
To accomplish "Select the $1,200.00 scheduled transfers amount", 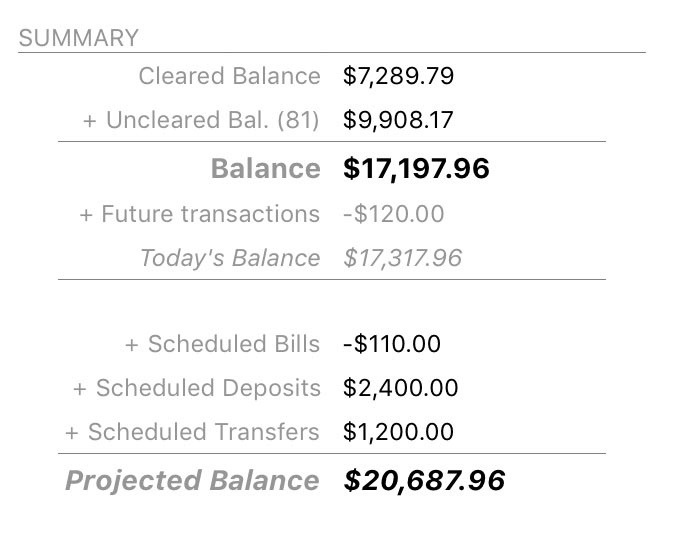I will click(398, 432).
